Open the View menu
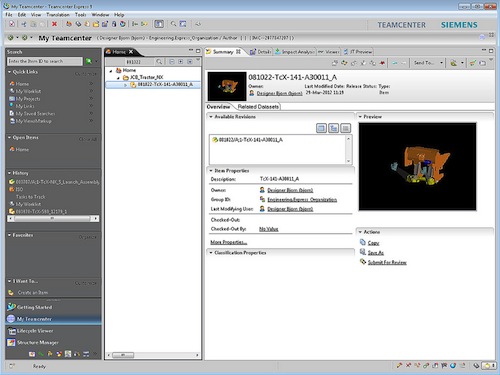This screenshot has height=375, width=500. click(x=36, y=15)
